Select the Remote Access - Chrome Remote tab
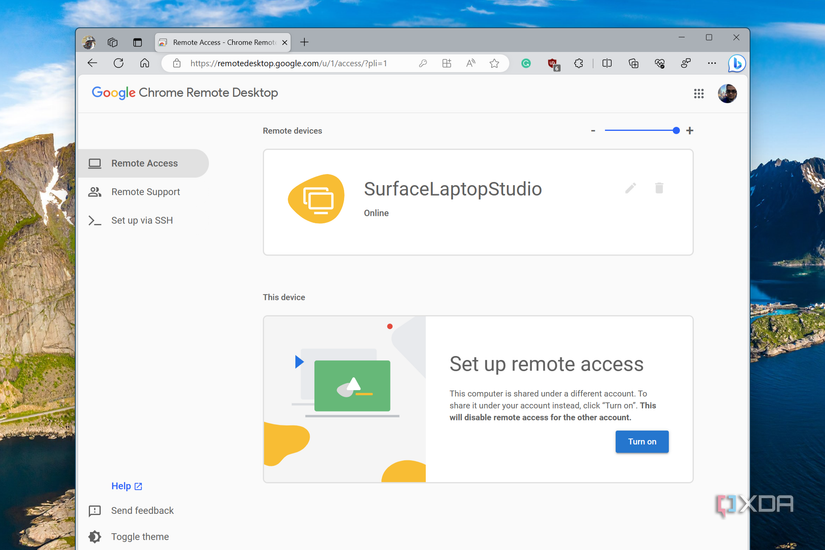 [224, 42]
